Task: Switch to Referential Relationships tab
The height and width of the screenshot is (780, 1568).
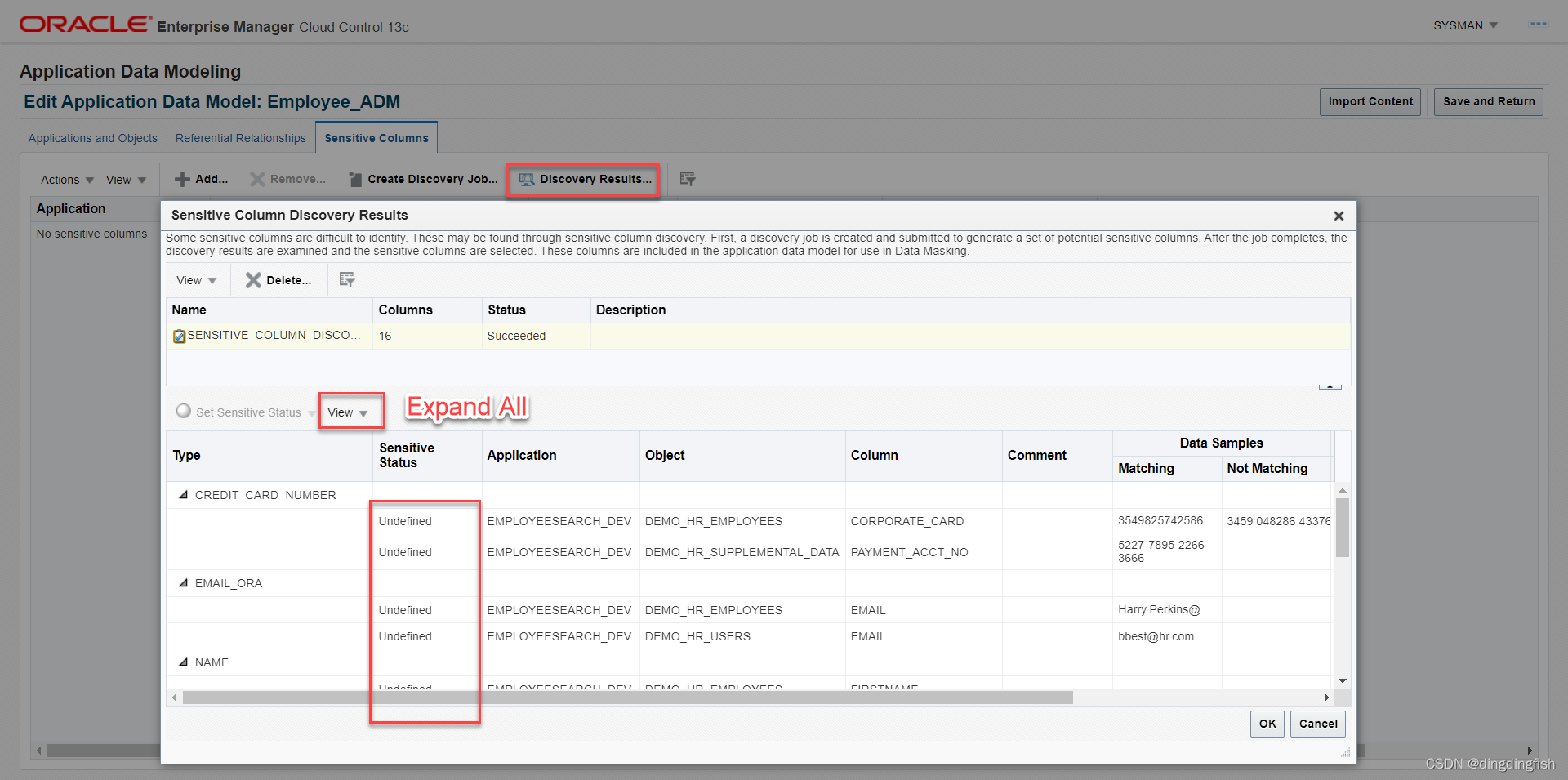Action: click(241, 138)
